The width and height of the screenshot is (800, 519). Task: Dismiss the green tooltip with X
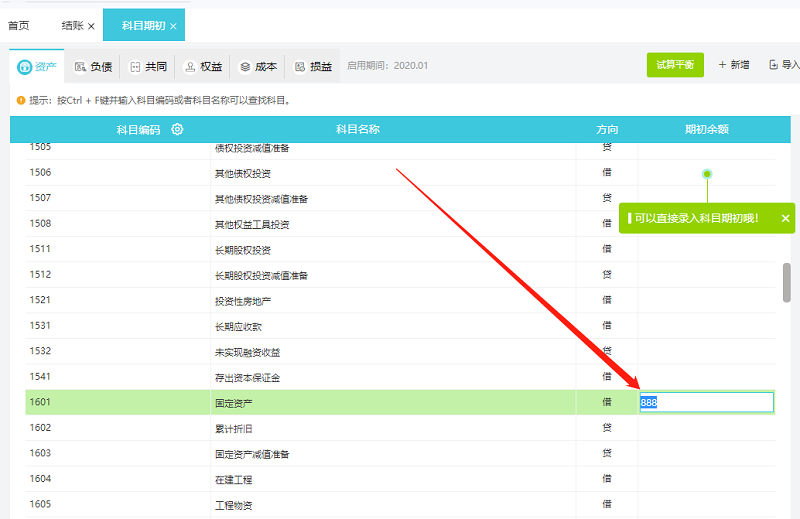[x=785, y=218]
